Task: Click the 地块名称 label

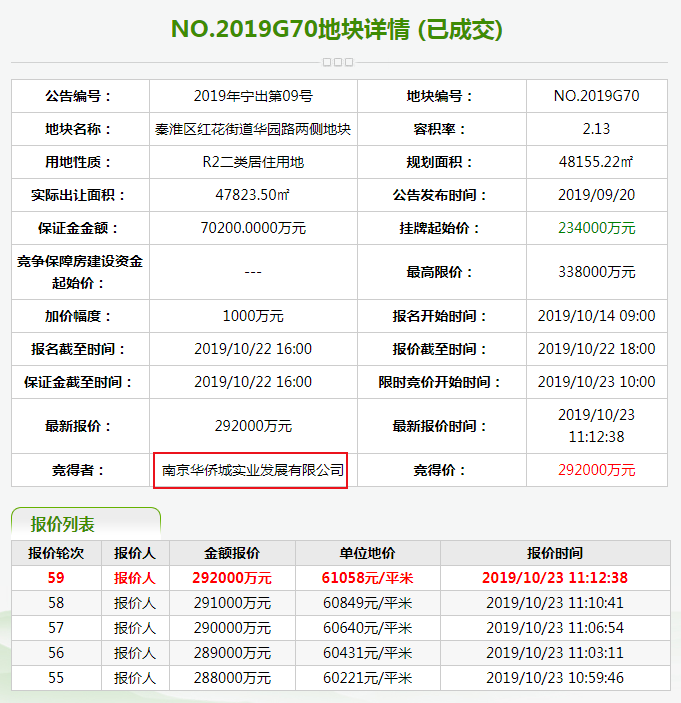Action: coord(78,129)
